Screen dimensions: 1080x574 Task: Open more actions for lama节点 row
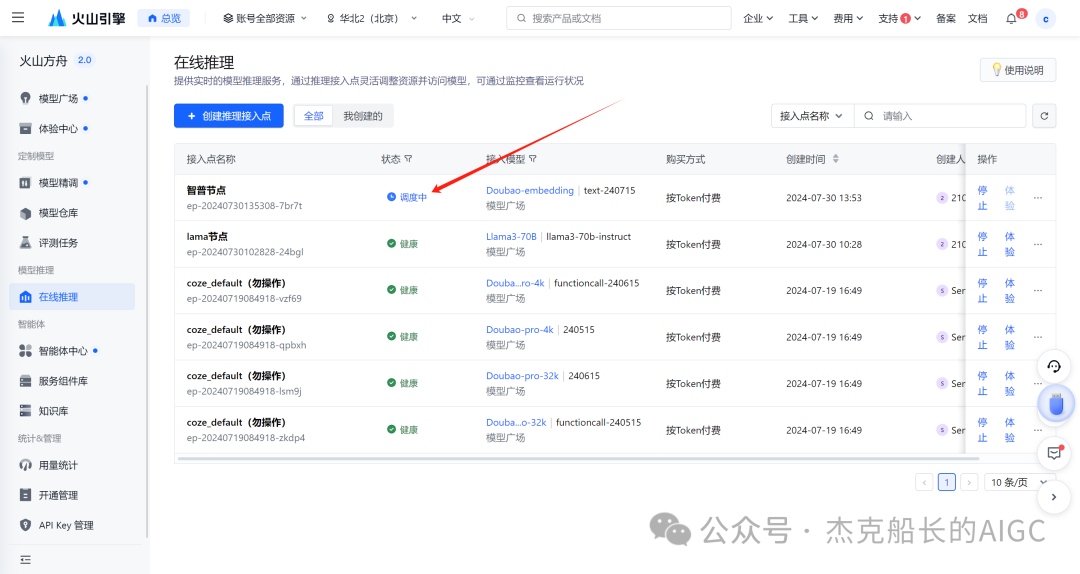click(x=1038, y=244)
